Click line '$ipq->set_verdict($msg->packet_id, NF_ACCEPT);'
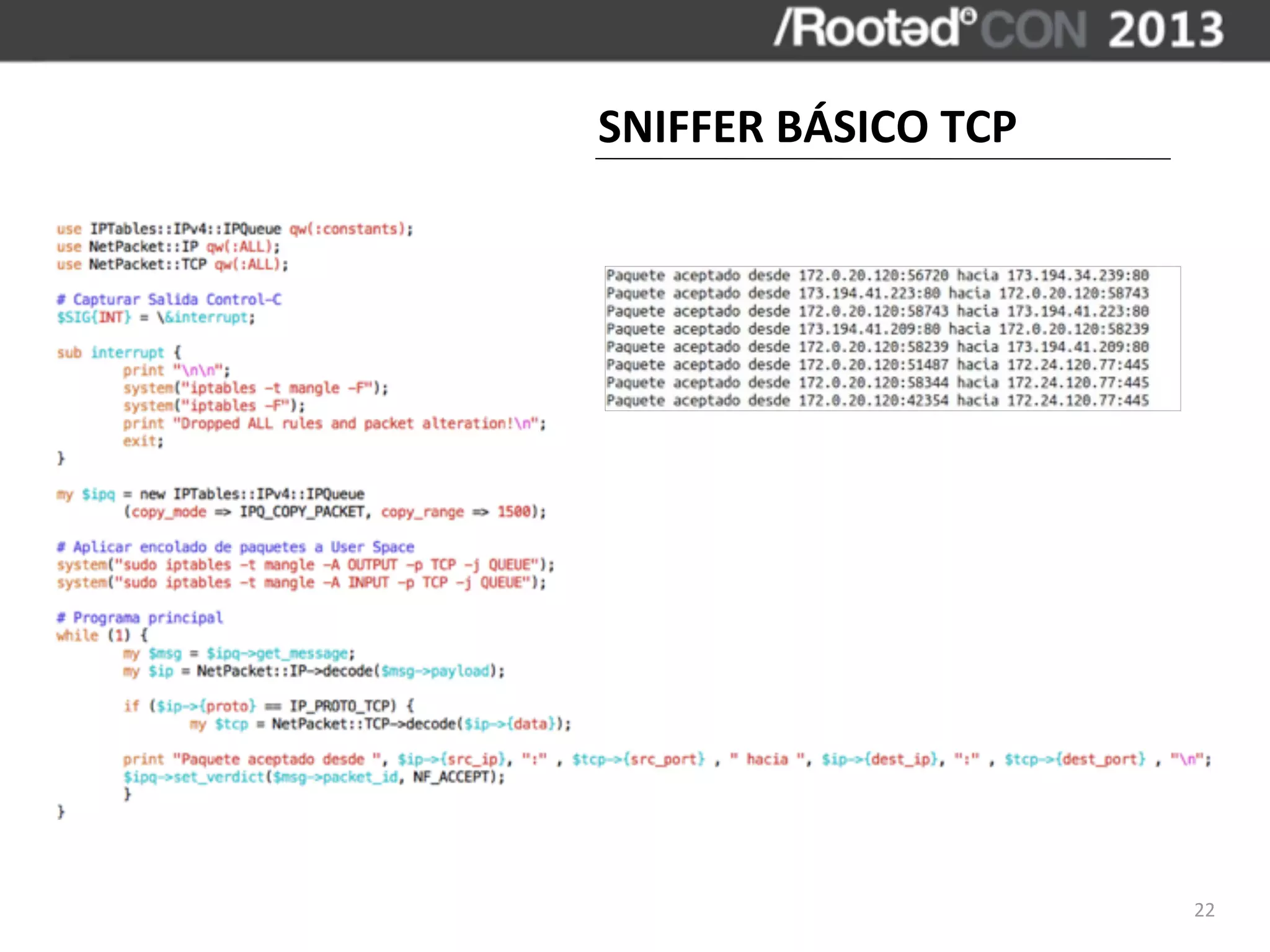Viewport: 1270px width, 952px height. (x=314, y=777)
